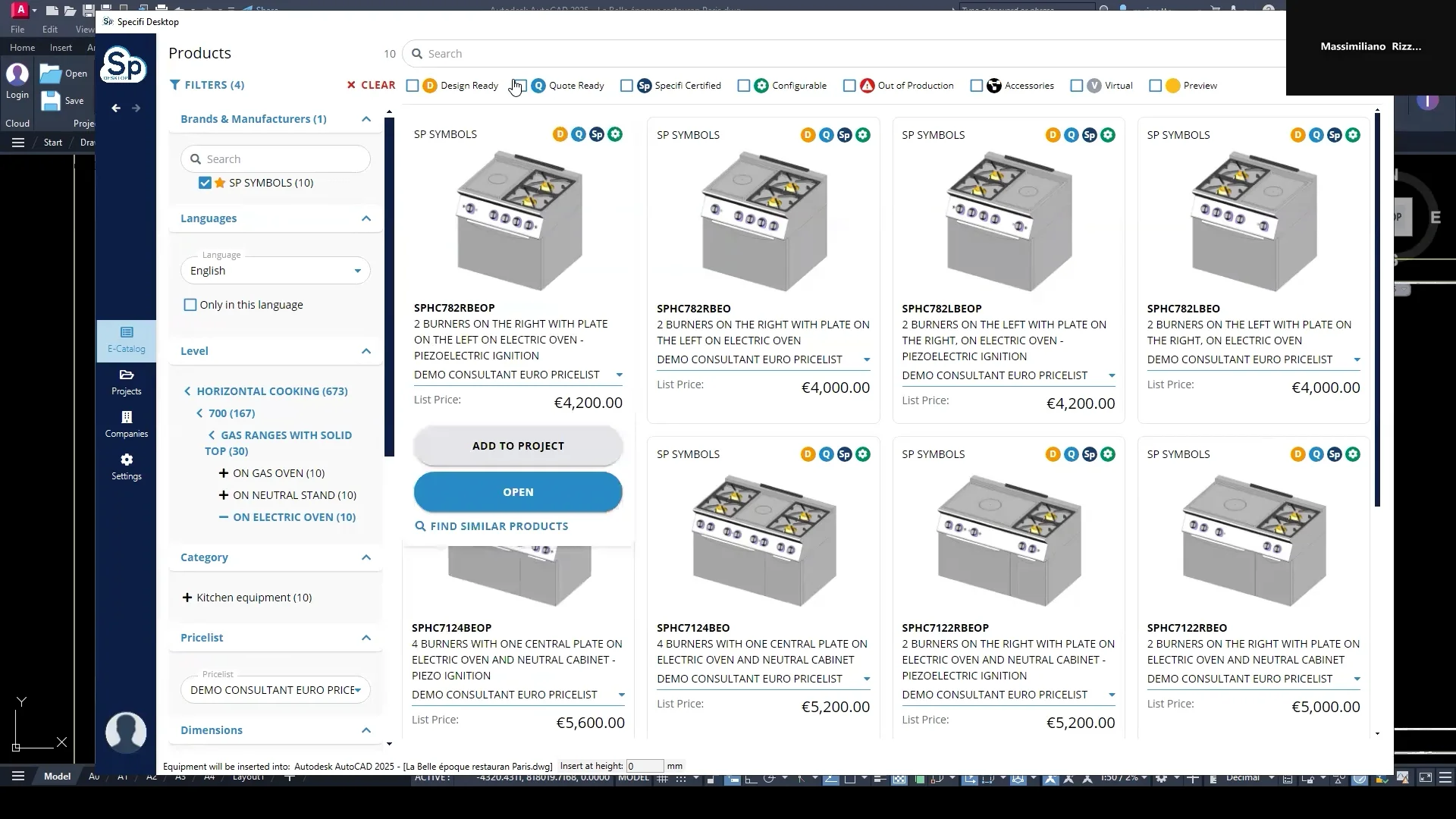Viewport: 1456px width, 819px height.
Task: Enable the Design Ready filter checkbox
Action: tap(413, 86)
